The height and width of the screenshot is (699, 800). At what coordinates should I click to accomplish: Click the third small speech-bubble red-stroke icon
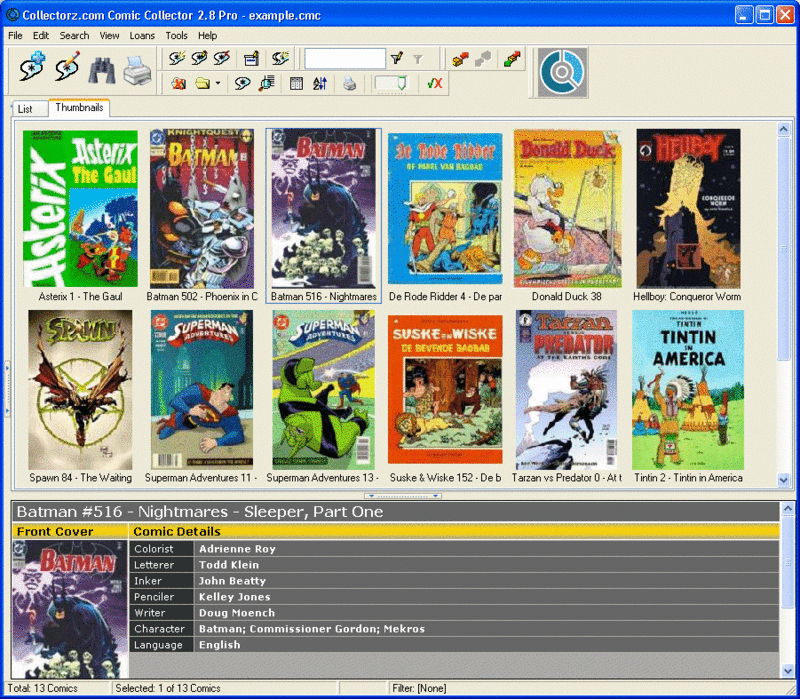coord(221,58)
